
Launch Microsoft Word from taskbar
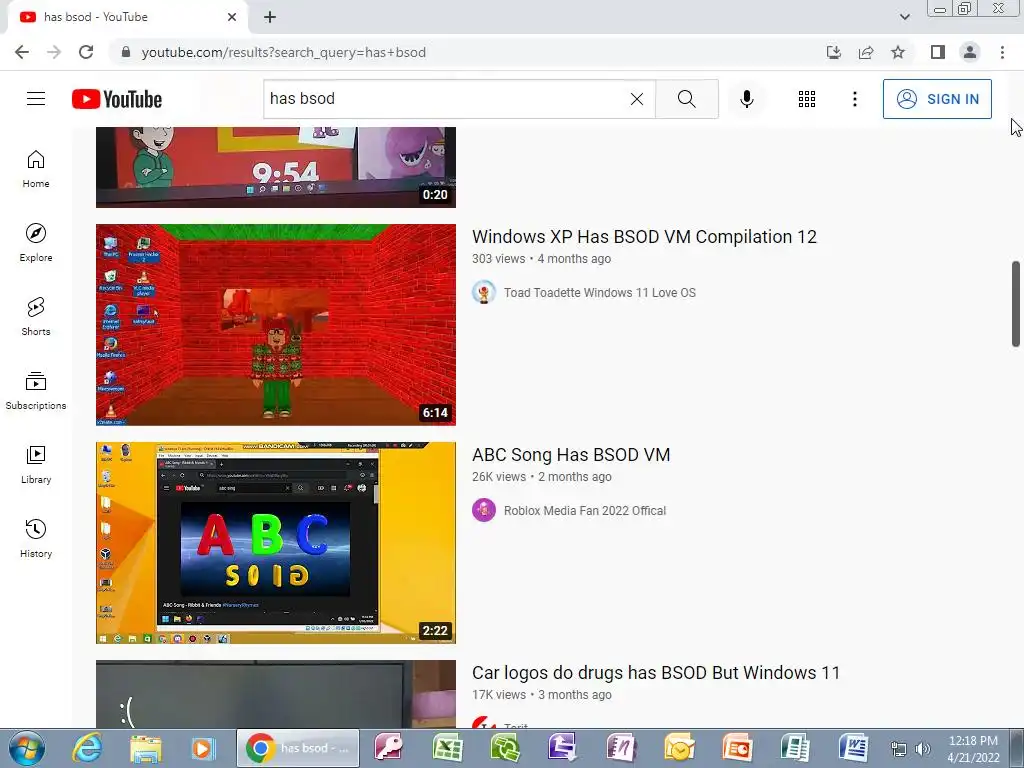[x=853, y=748]
